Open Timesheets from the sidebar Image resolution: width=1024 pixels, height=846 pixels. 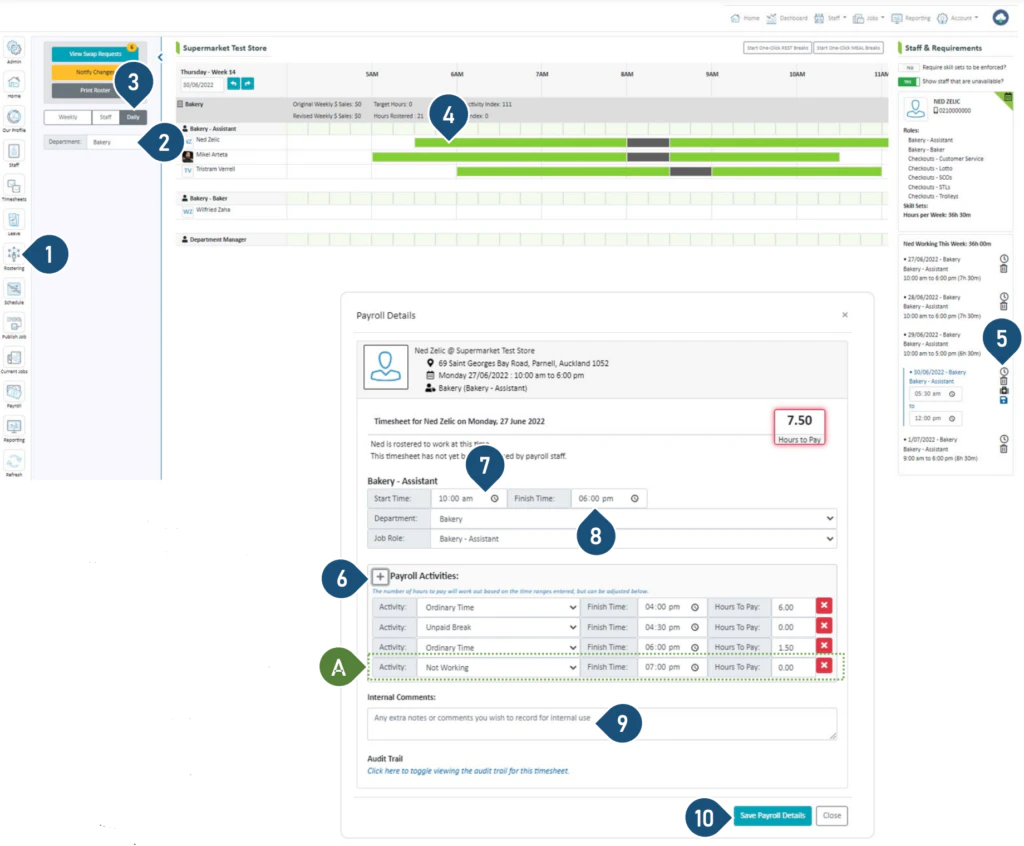pos(14,189)
